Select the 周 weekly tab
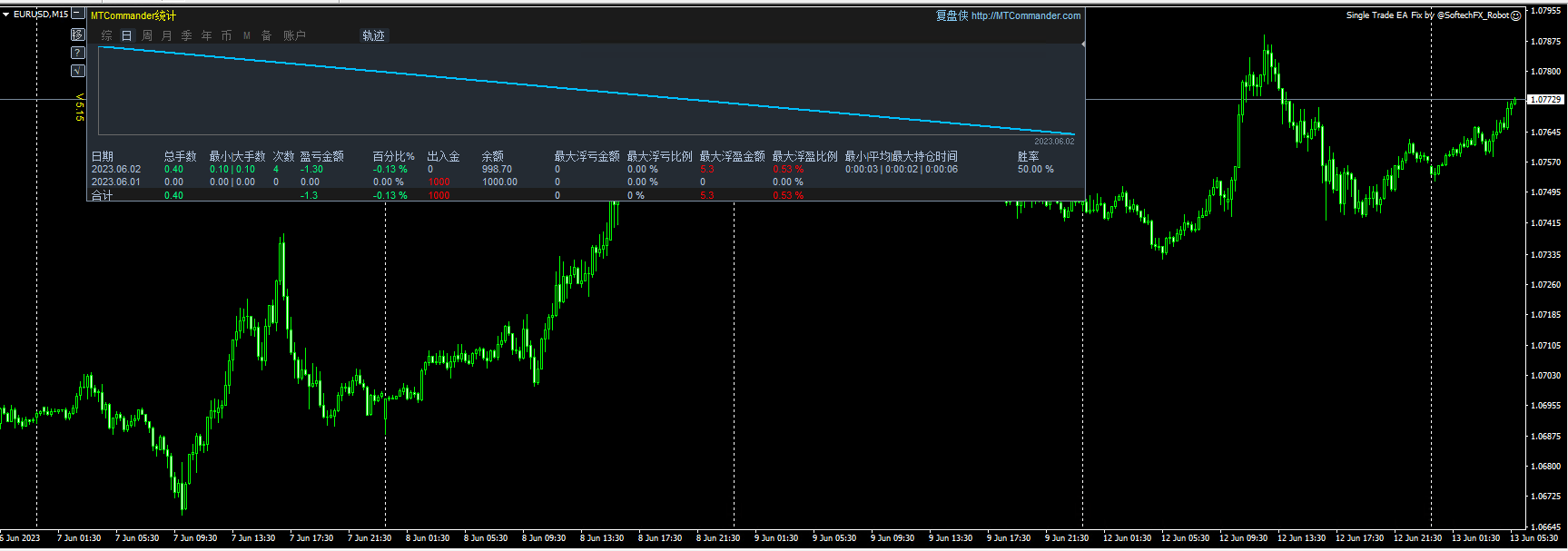The height and width of the screenshot is (551, 1568). pos(147,35)
